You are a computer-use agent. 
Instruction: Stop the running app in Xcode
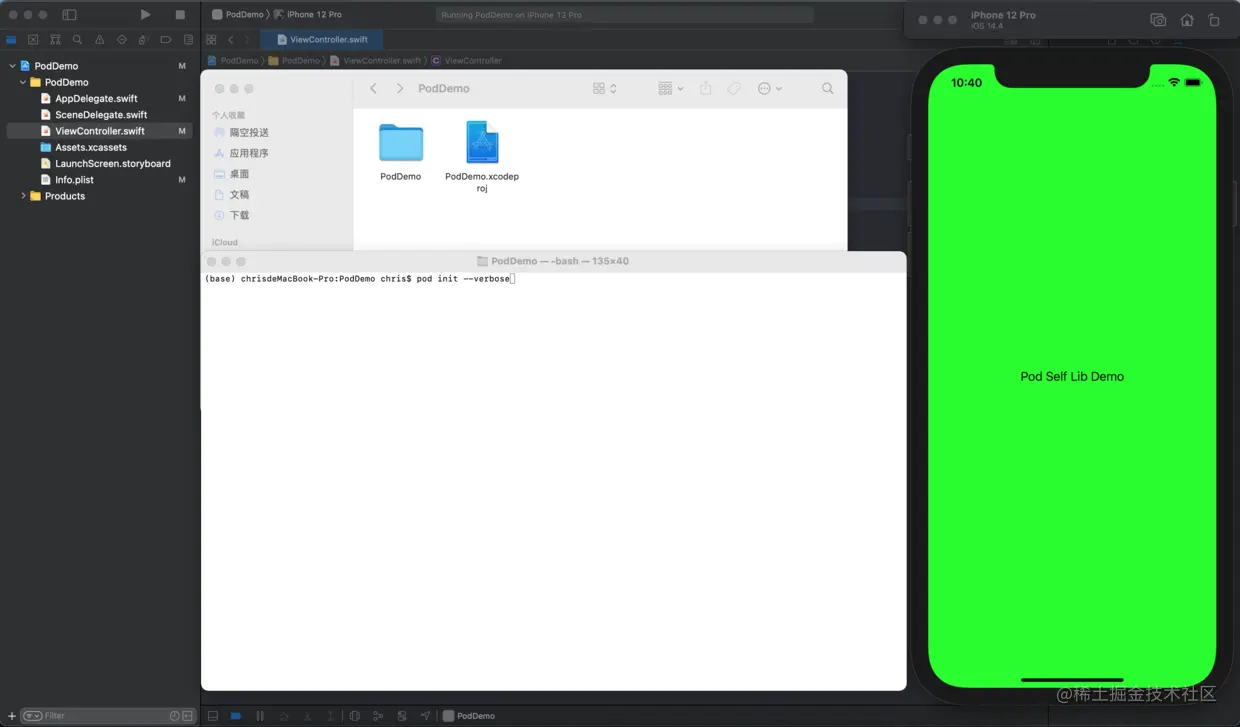coord(180,15)
